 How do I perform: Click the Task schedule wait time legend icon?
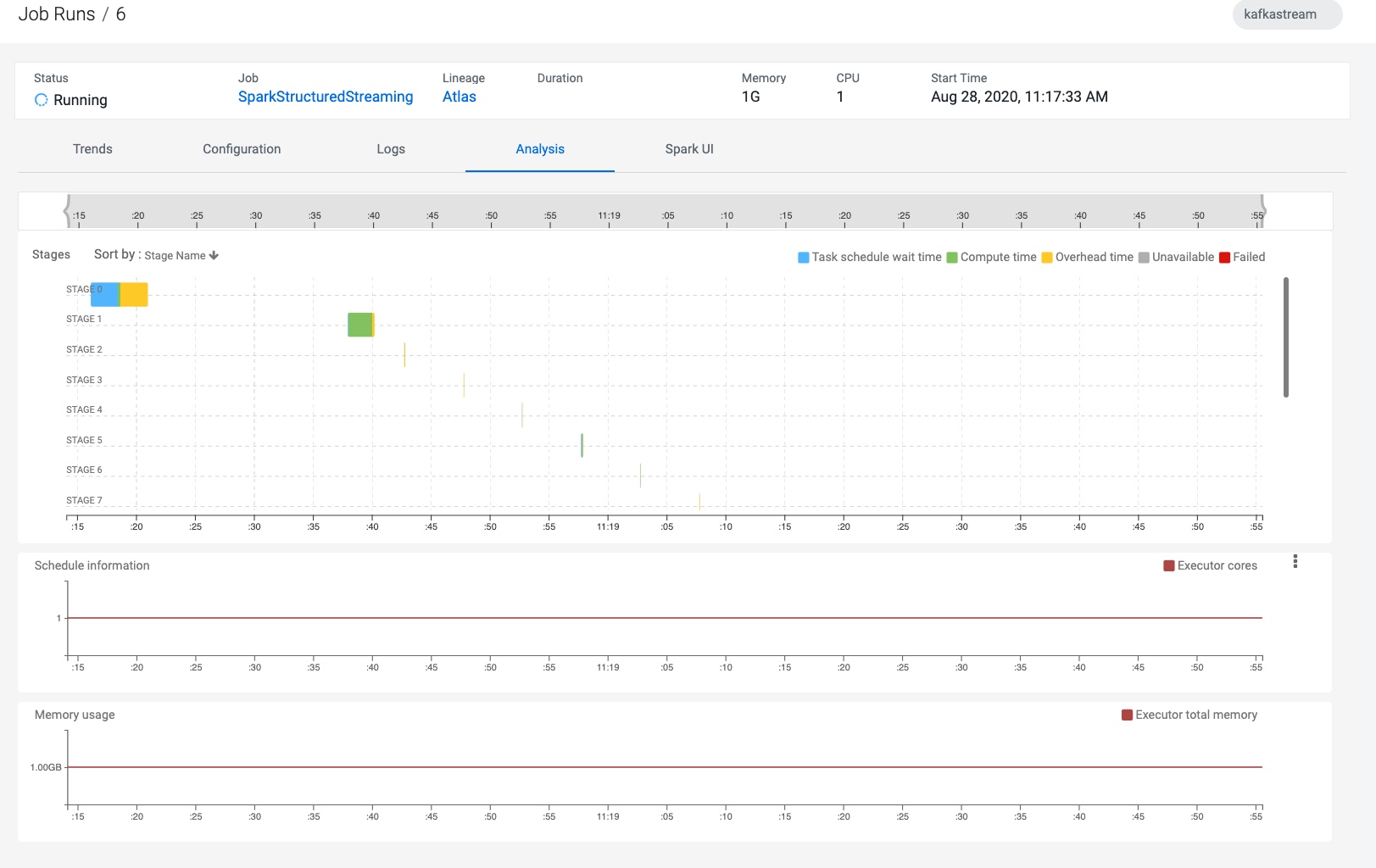pyautogui.click(x=802, y=256)
